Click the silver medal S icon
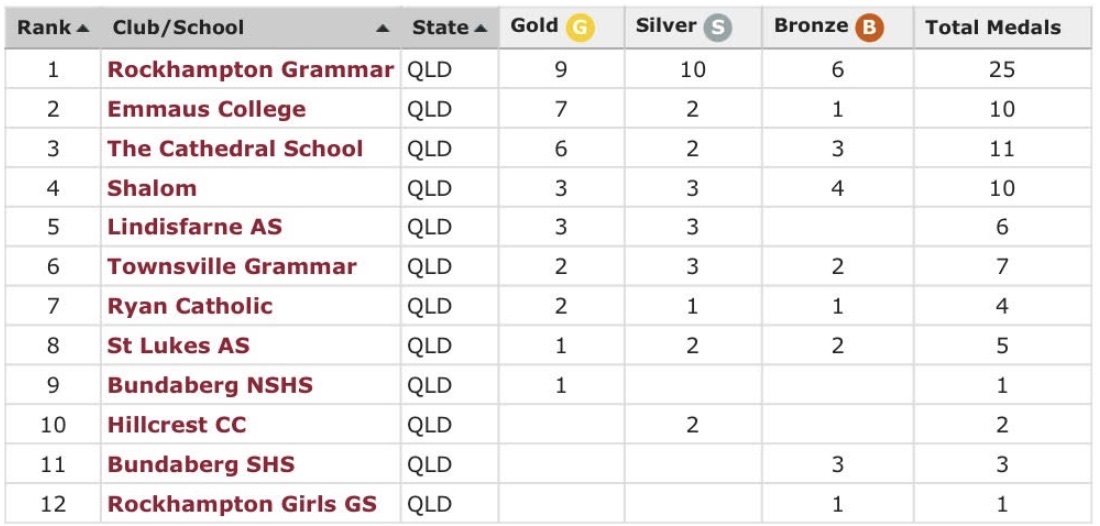The image size is (1100, 526). point(717,28)
